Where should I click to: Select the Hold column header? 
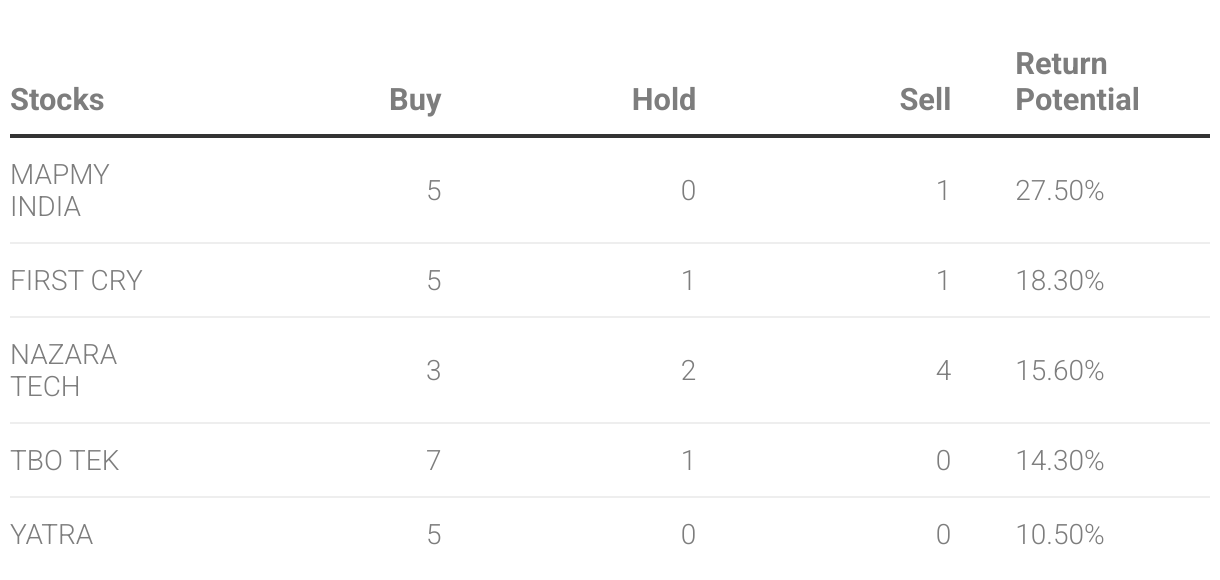[663, 100]
